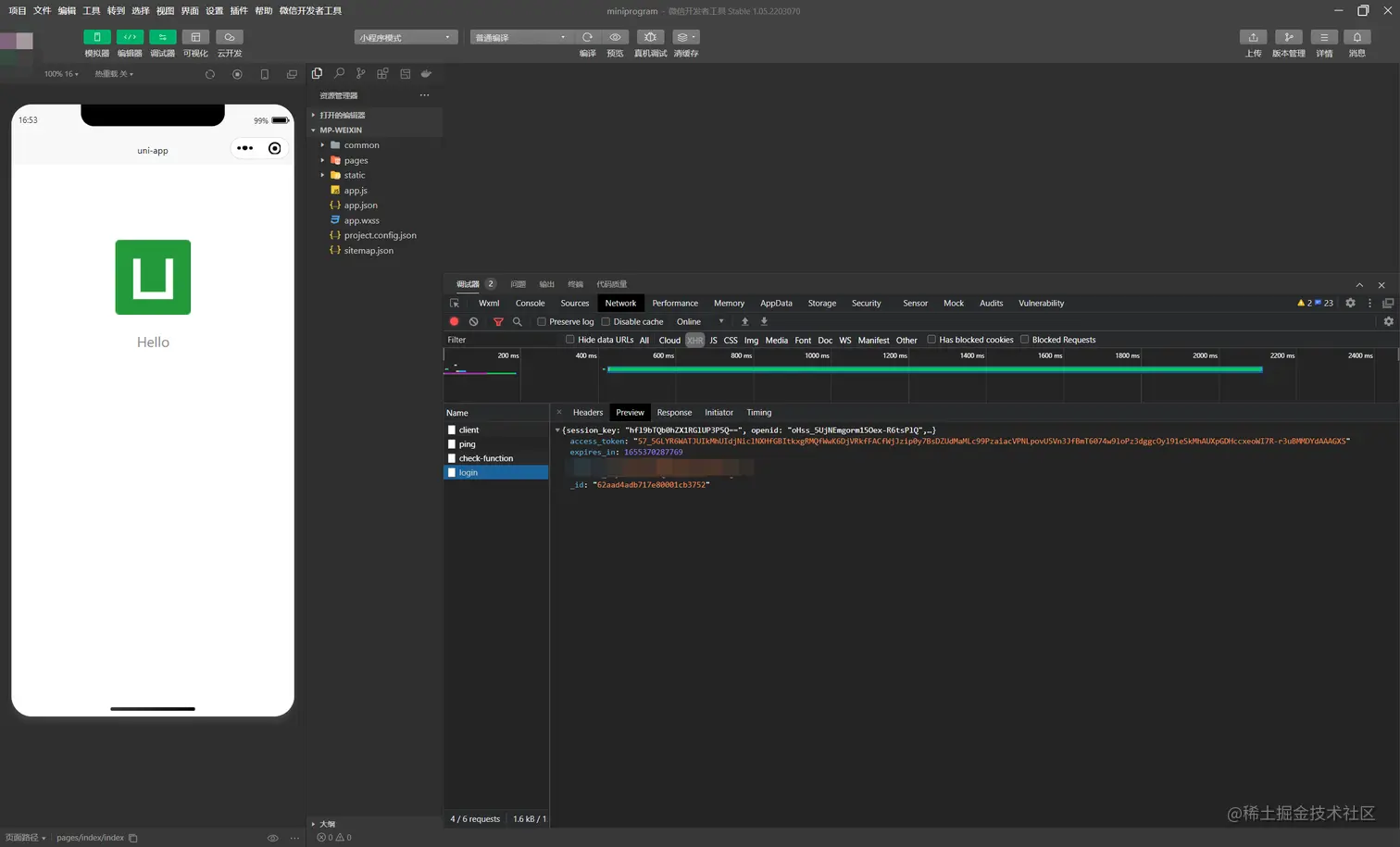1400x847 pixels.
Task: Check the Disable cache option
Action: (606, 322)
